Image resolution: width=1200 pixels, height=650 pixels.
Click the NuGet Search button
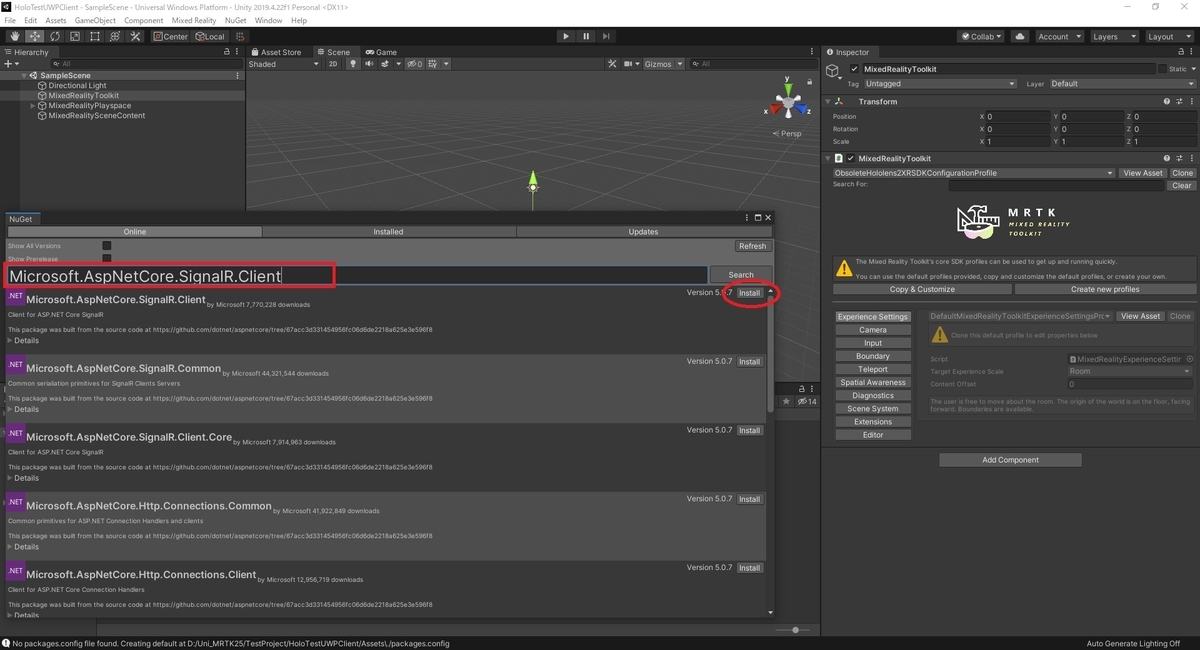point(741,275)
